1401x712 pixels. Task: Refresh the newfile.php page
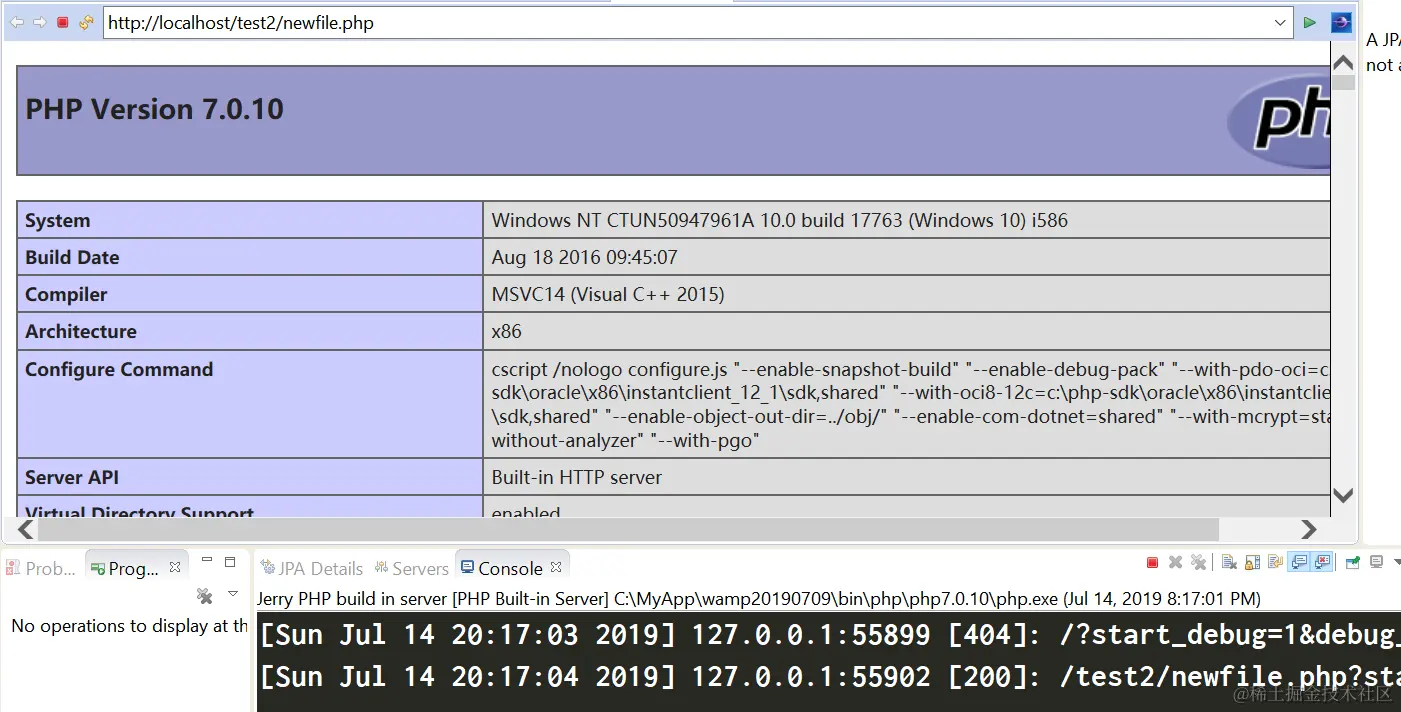click(86, 22)
